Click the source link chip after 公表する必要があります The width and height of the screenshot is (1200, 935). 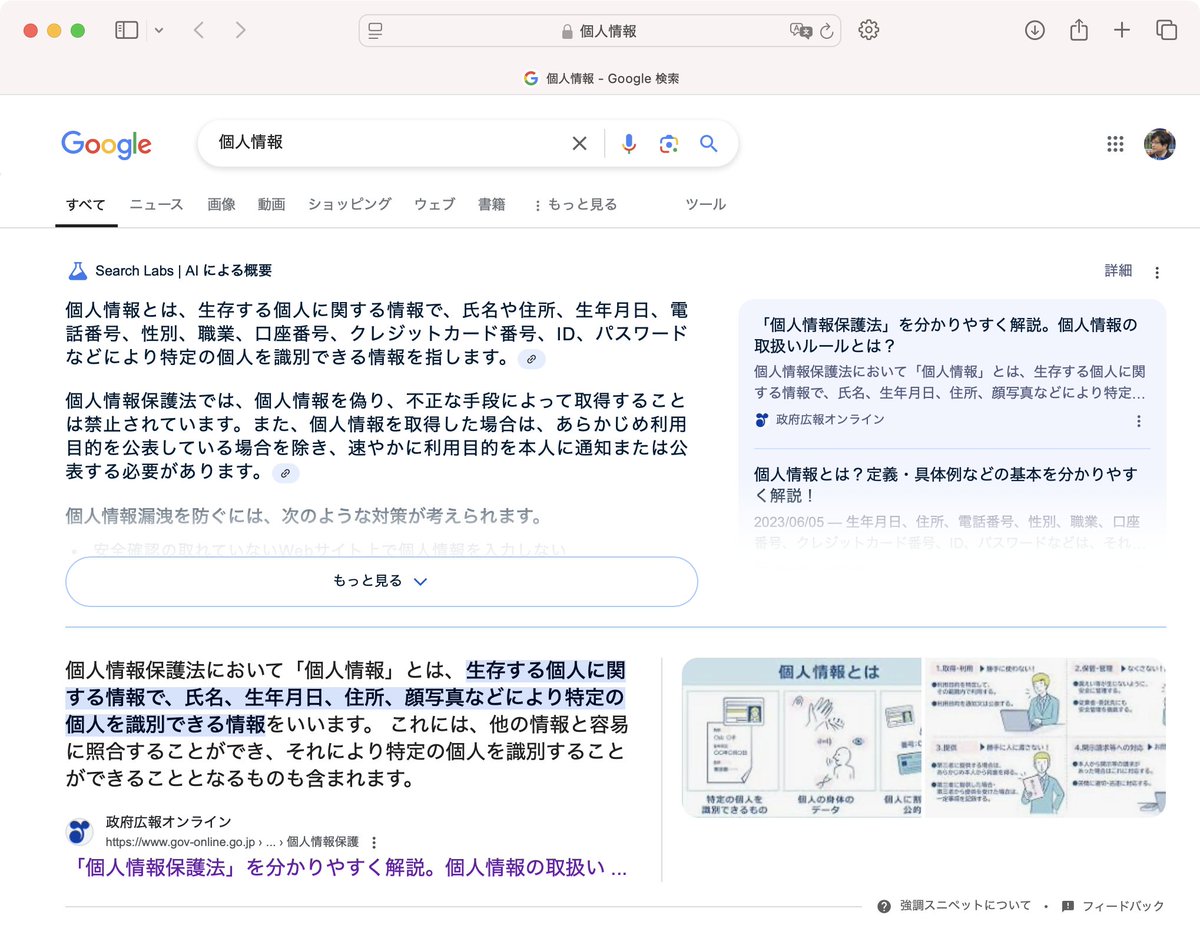pos(285,473)
